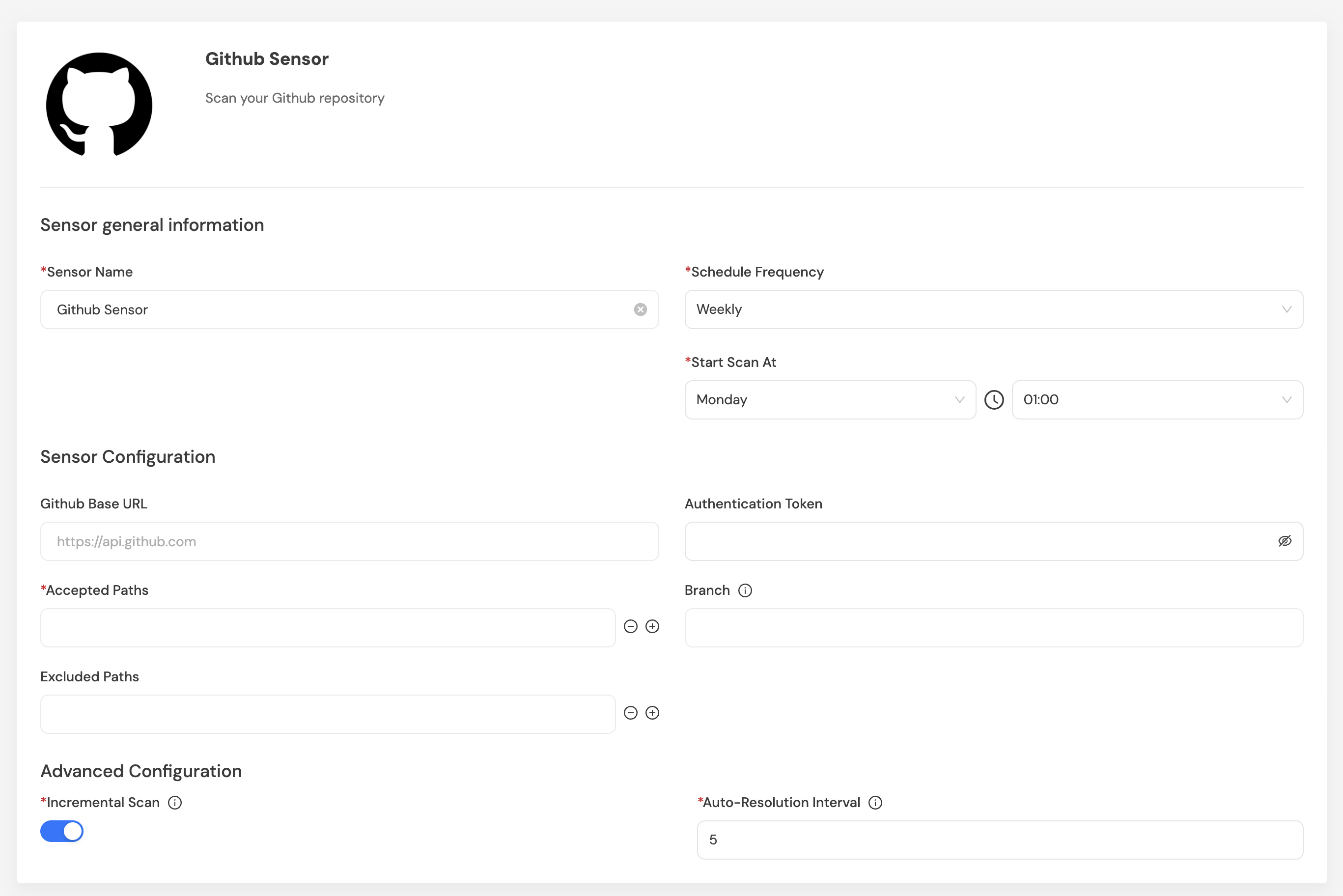Open the 01:00 time dropdown

(x=1156, y=399)
